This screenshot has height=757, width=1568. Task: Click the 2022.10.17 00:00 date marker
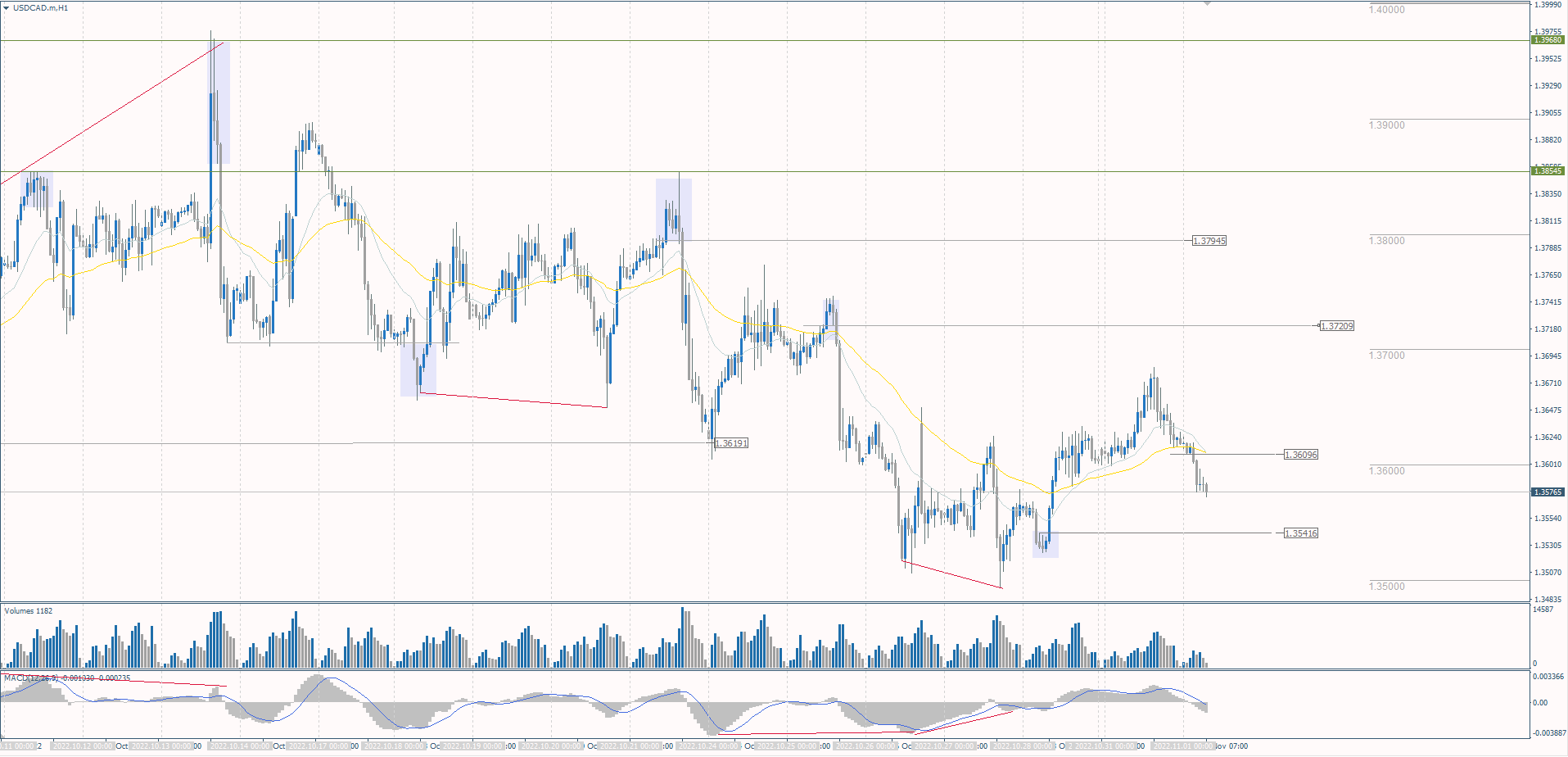(x=318, y=746)
